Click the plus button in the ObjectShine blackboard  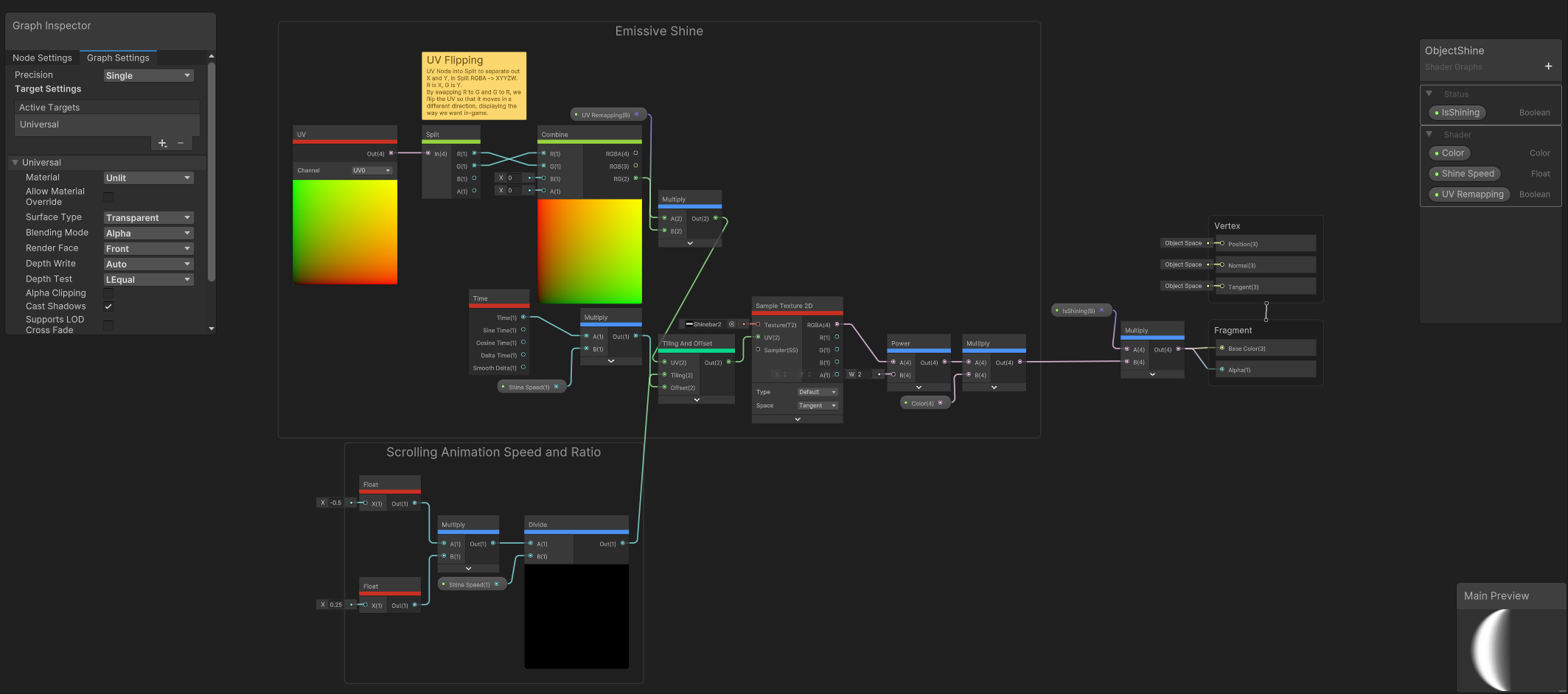pos(1548,66)
